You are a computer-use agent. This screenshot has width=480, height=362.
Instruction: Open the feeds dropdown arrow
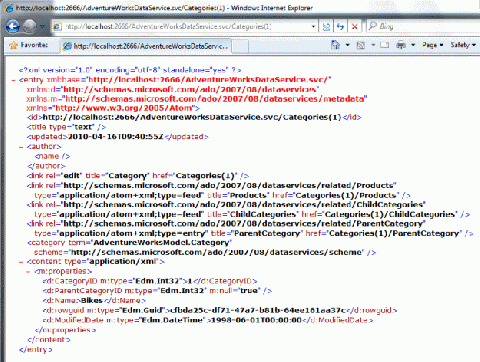point(373,45)
